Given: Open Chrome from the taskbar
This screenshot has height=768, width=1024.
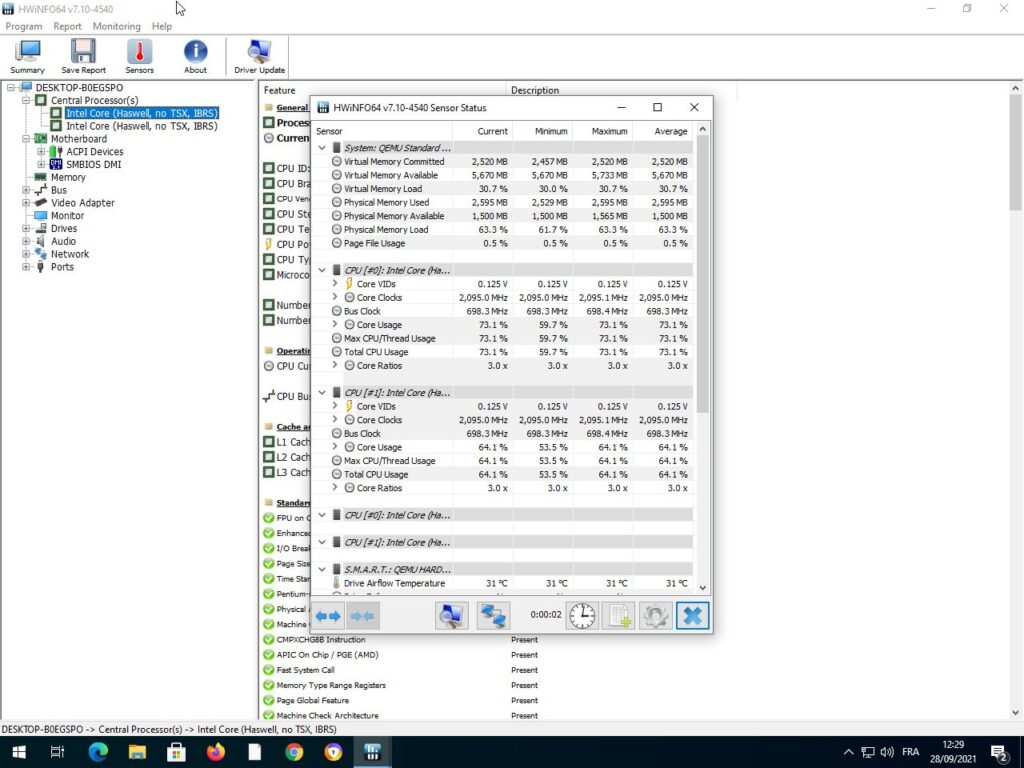Looking at the screenshot, I should point(294,752).
